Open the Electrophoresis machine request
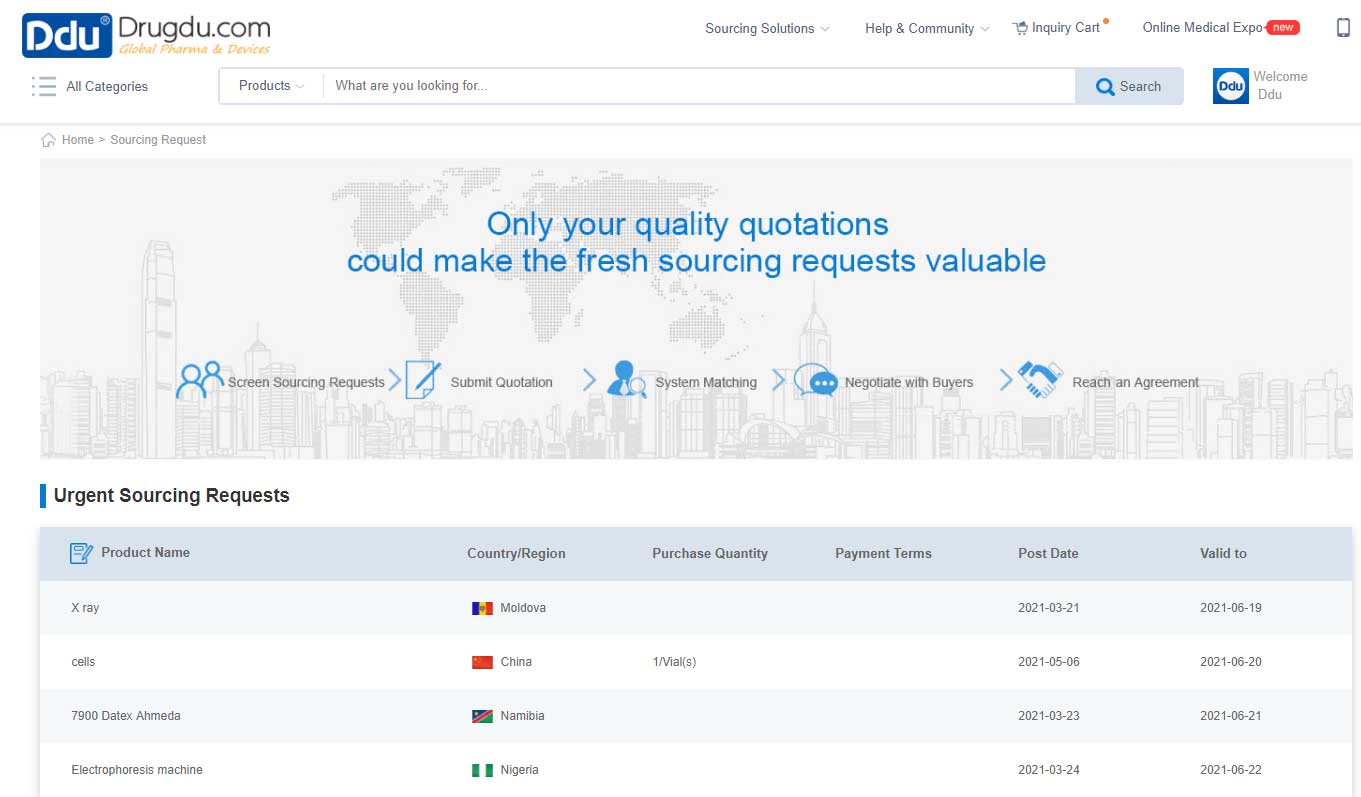This screenshot has height=797, width=1361. click(x=137, y=770)
